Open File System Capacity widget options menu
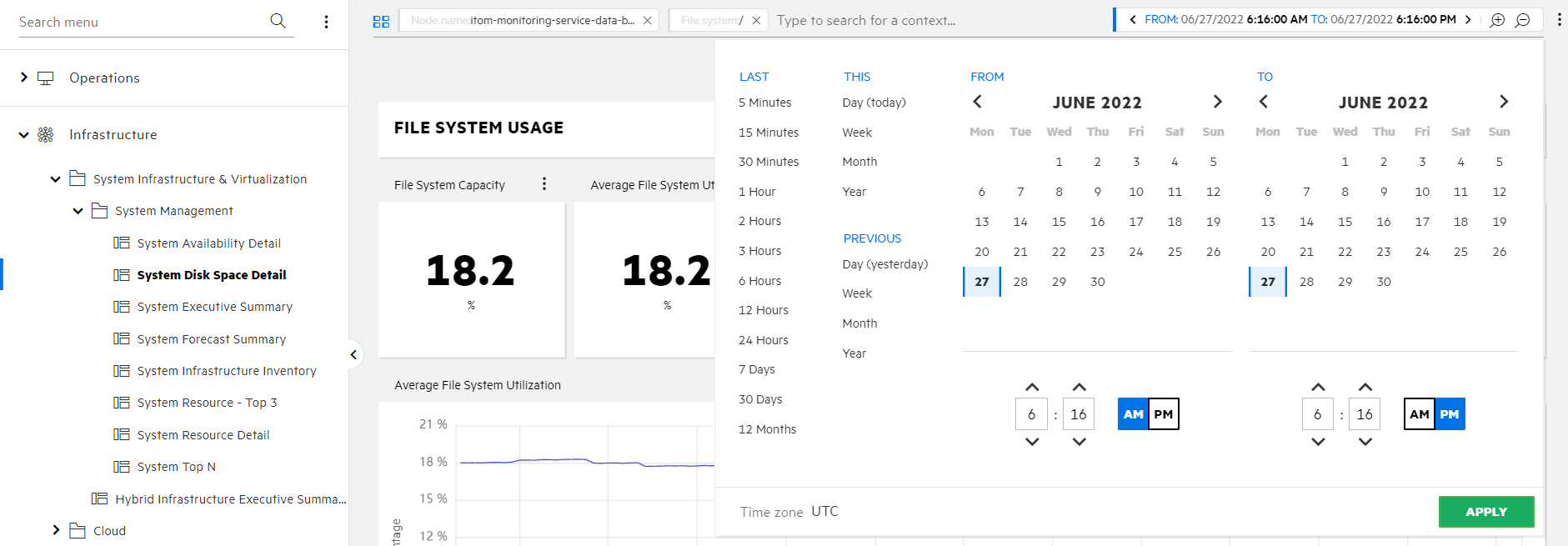This screenshot has width=1568, height=546. click(544, 184)
